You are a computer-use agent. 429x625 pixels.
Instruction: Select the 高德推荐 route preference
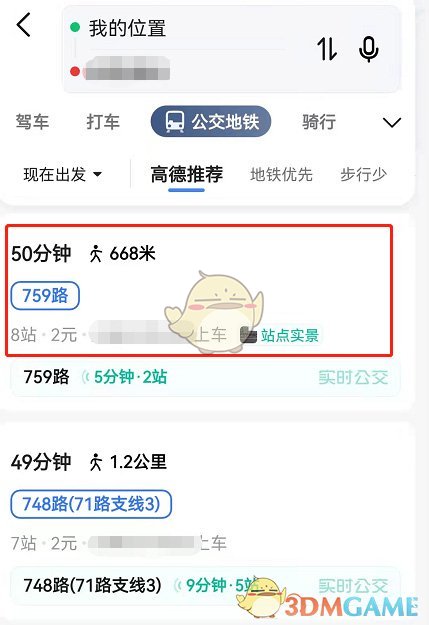[x=187, y=174]
